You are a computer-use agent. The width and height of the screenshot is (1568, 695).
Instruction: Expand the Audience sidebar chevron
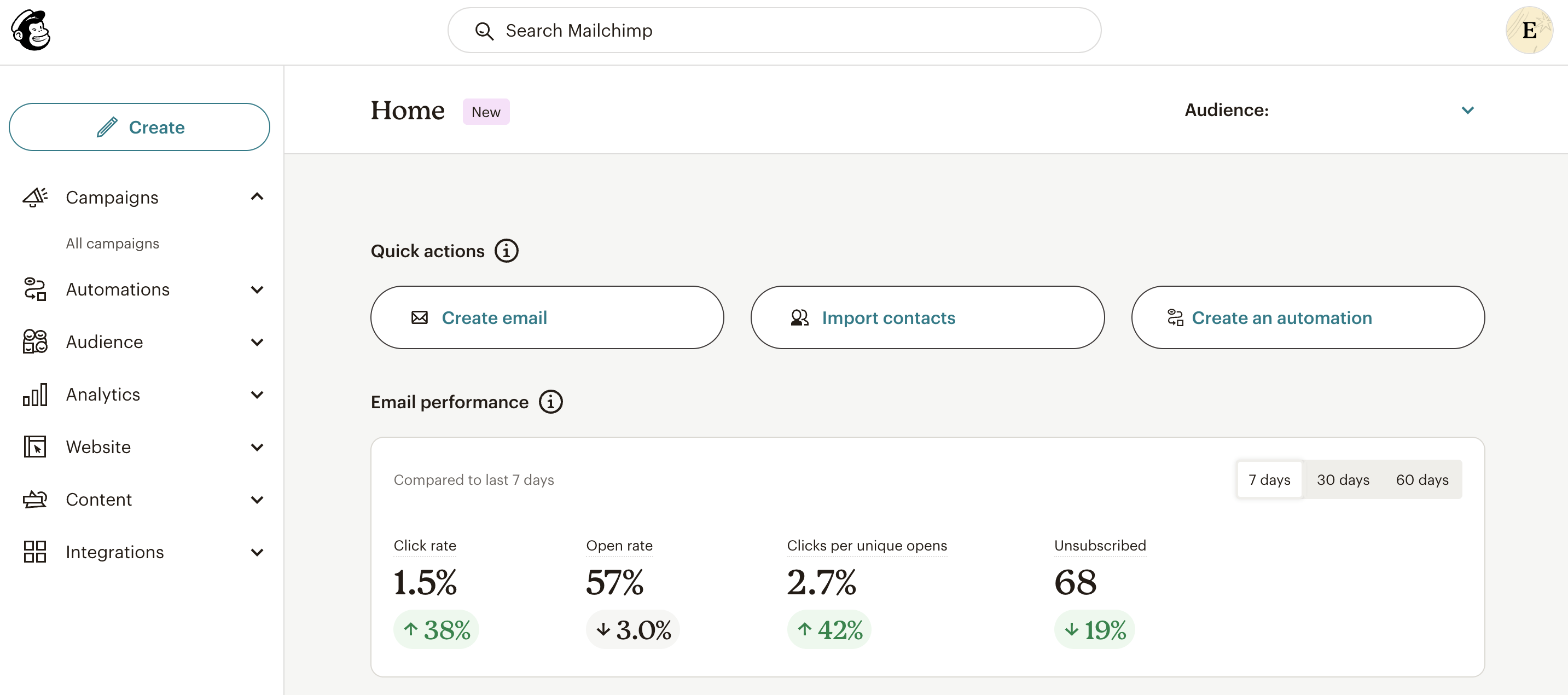coord(257,343)
